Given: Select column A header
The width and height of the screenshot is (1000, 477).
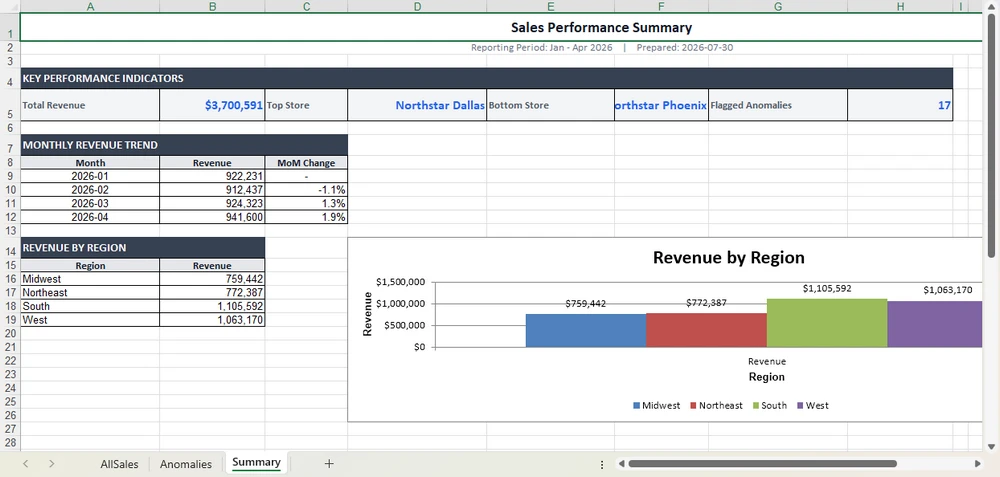Looking at the screenshot, I should pos(90,6).
